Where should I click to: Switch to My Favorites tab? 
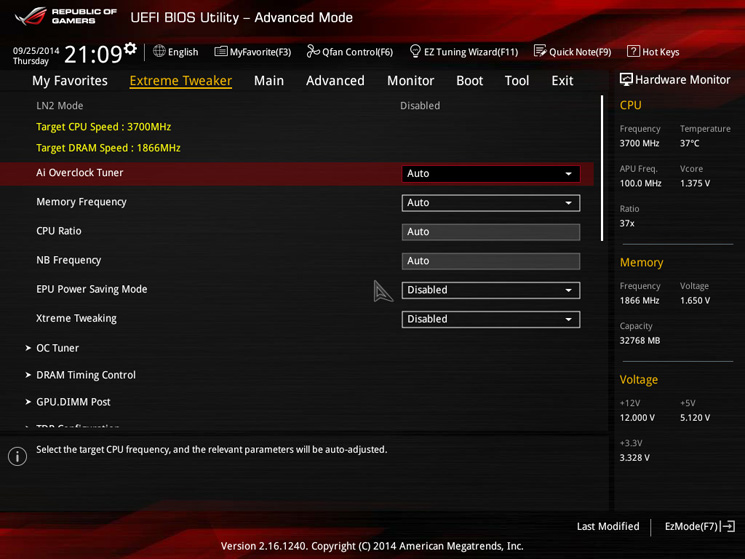coord(70,81)
